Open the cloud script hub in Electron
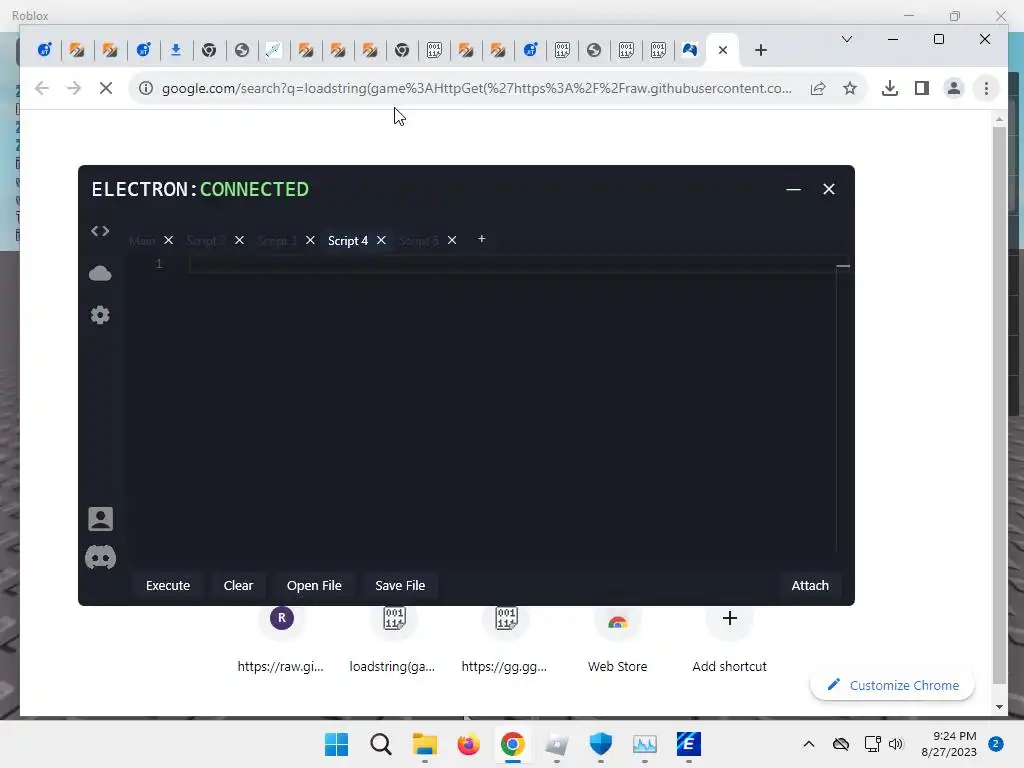 100,273
